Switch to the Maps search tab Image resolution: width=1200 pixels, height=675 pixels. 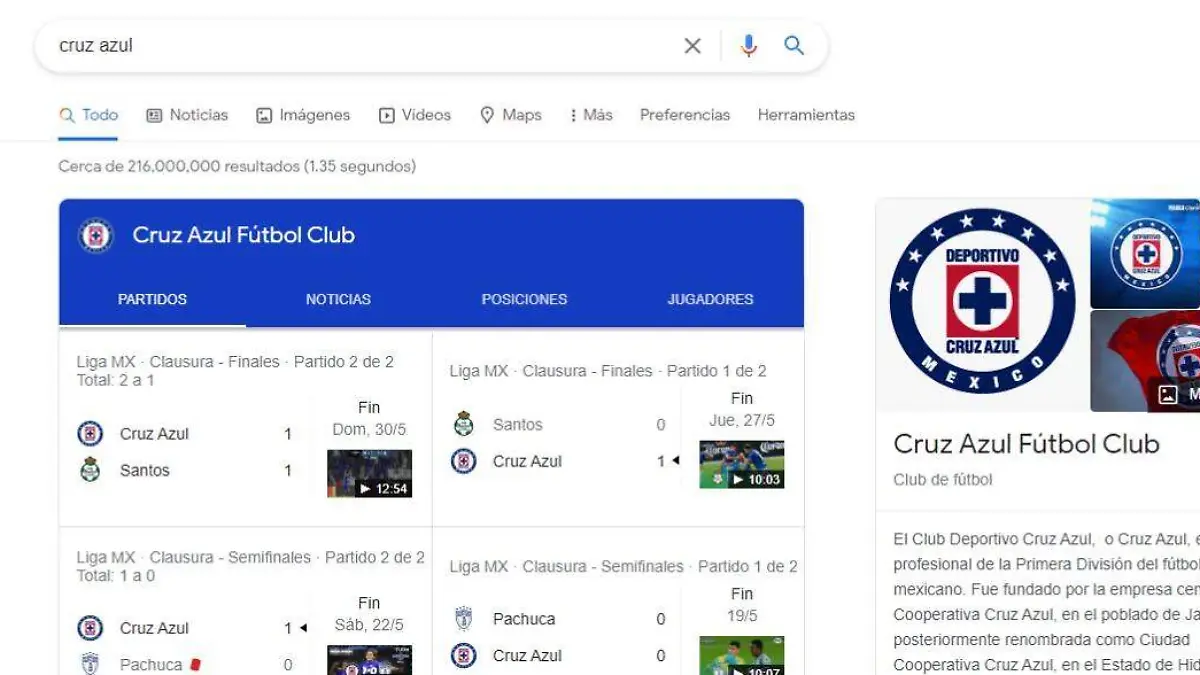point(511,115)
